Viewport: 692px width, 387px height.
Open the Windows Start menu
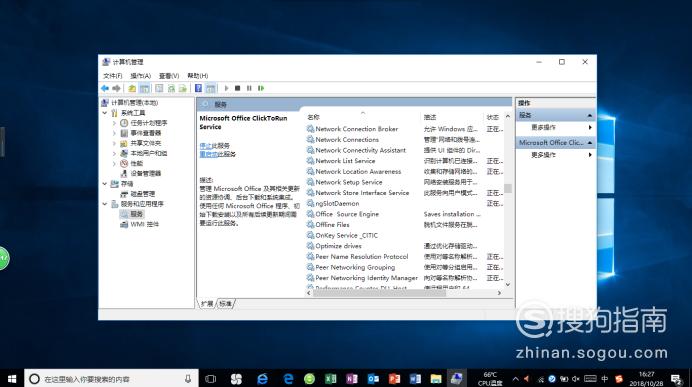pos(12,379)
